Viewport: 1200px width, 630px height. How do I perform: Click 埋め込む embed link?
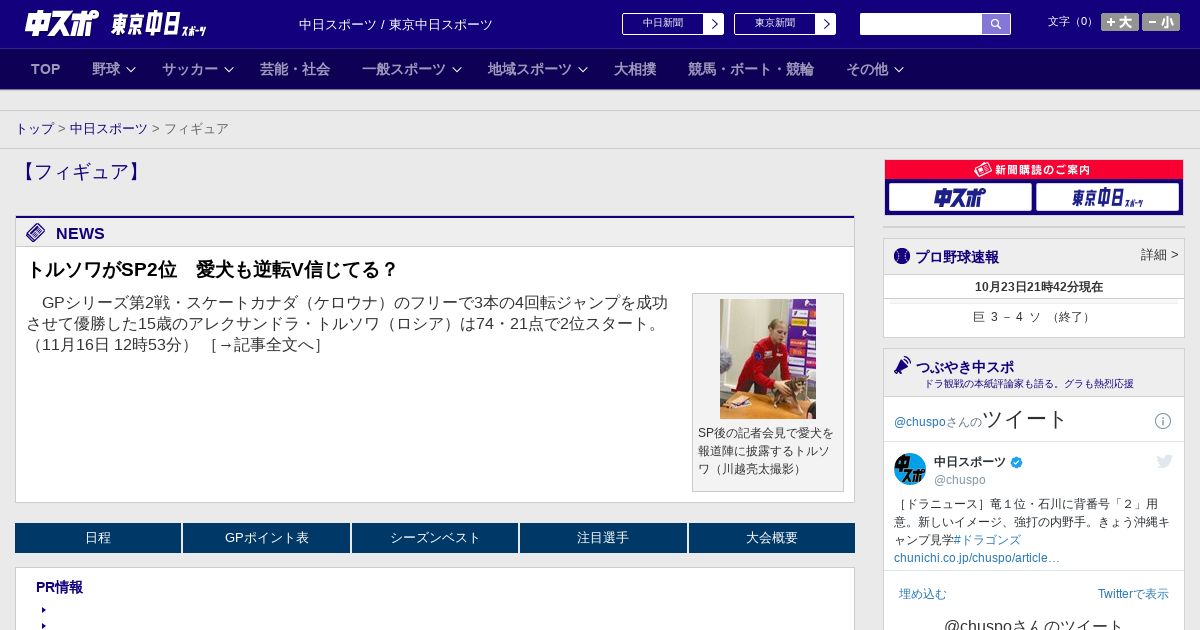tap(922, 594)
